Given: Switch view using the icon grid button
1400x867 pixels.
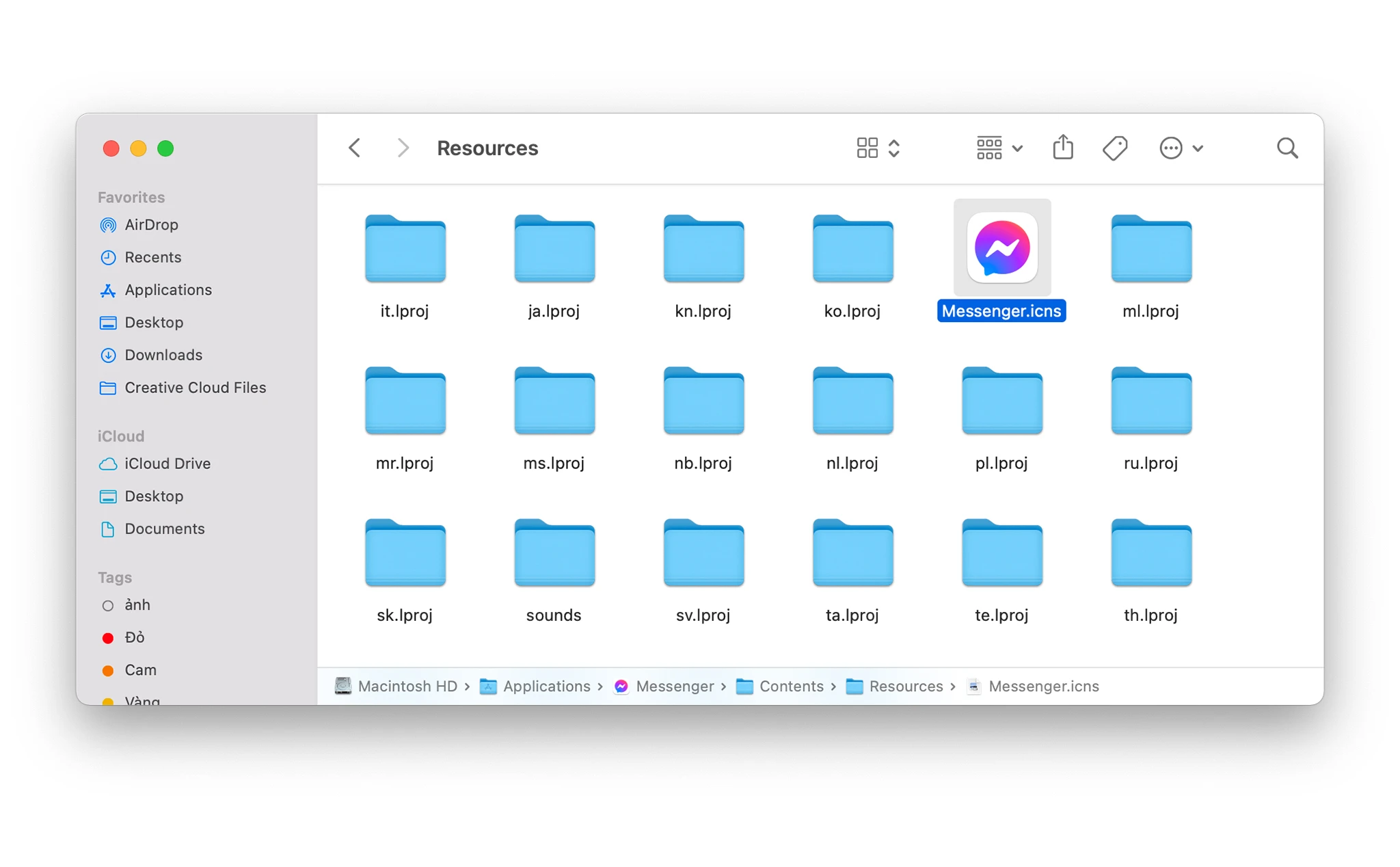Looking at the screenshot, I should coord(878,148).
